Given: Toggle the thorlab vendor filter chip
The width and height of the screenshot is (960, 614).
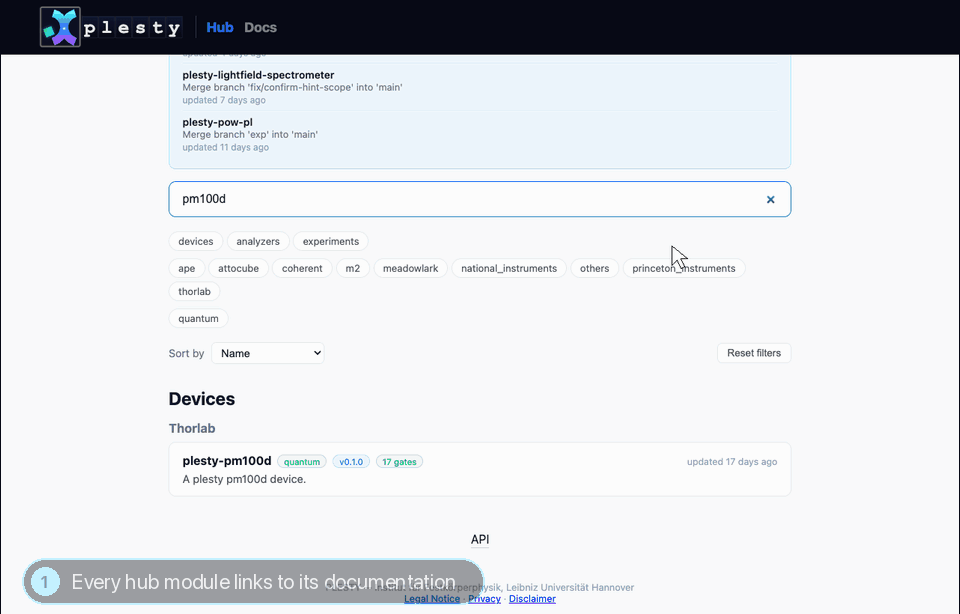Looking at the screenshot, I should 194,291.
